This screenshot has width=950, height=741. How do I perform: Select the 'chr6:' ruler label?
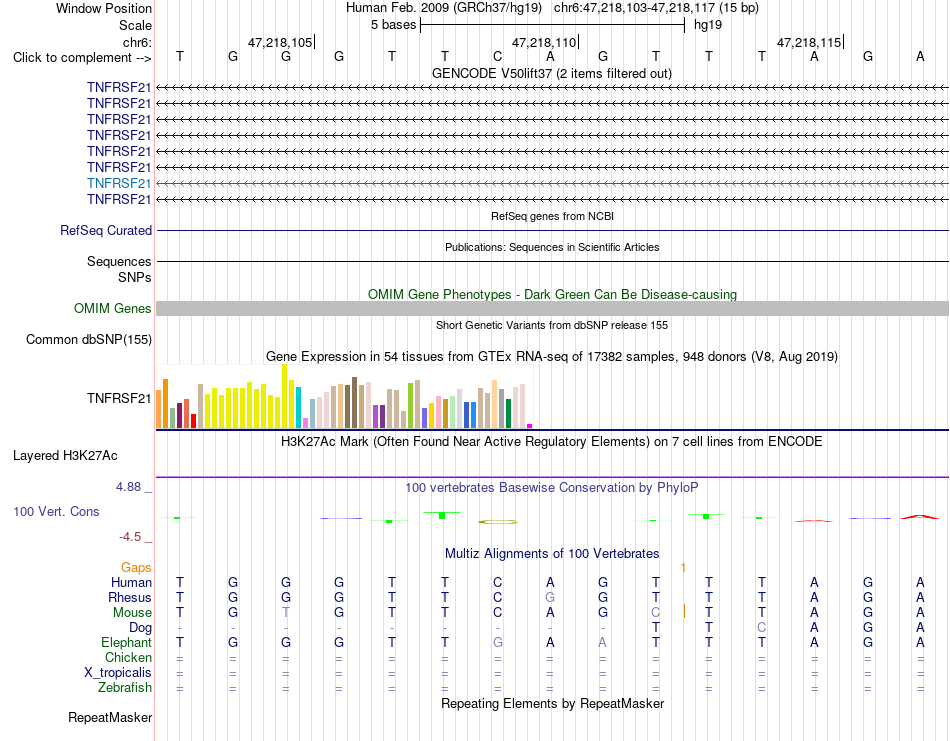[137, 42]
